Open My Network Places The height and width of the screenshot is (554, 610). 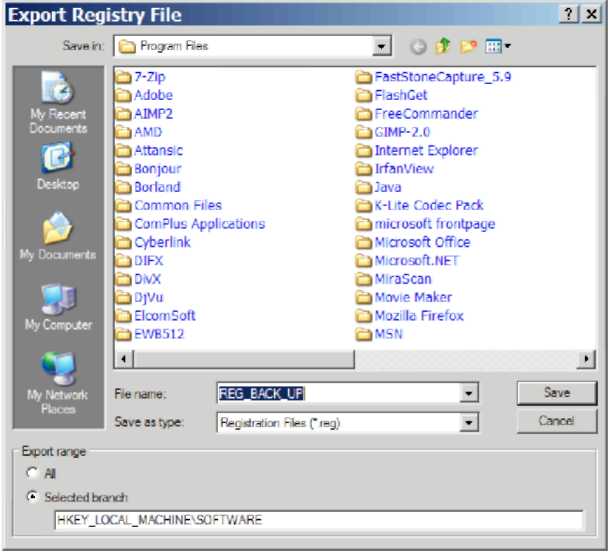58,383
